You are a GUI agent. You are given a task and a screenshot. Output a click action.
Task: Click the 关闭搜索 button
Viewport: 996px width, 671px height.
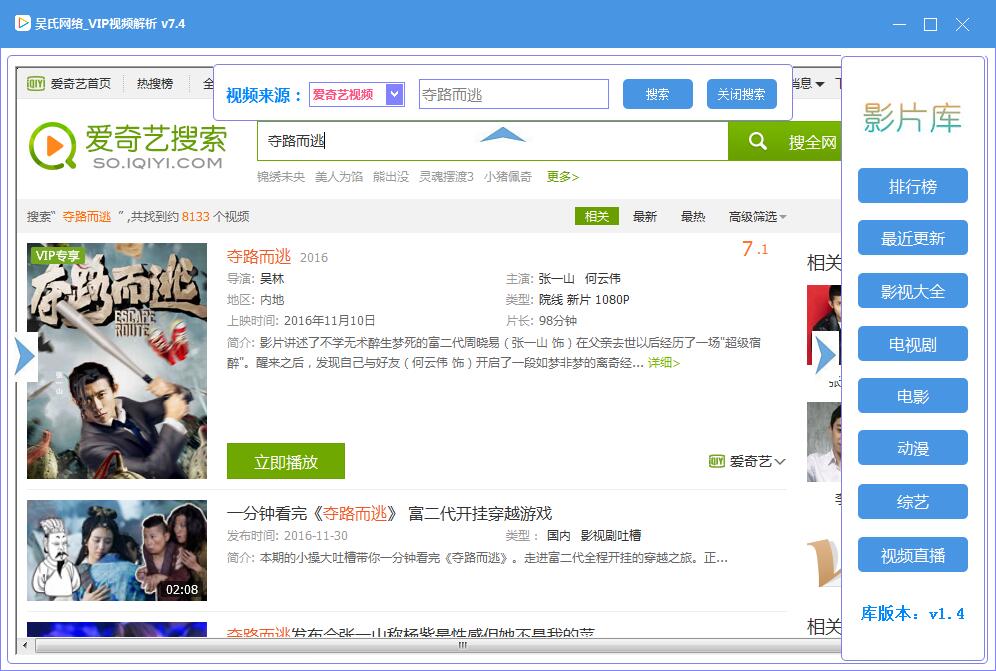(741, 95)
